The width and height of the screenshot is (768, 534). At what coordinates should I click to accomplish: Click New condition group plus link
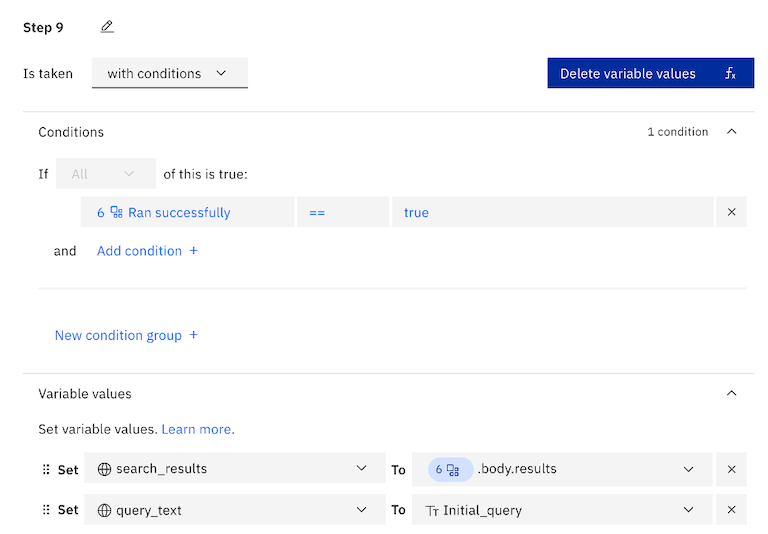pyautogui.click(x=126, y=335)
